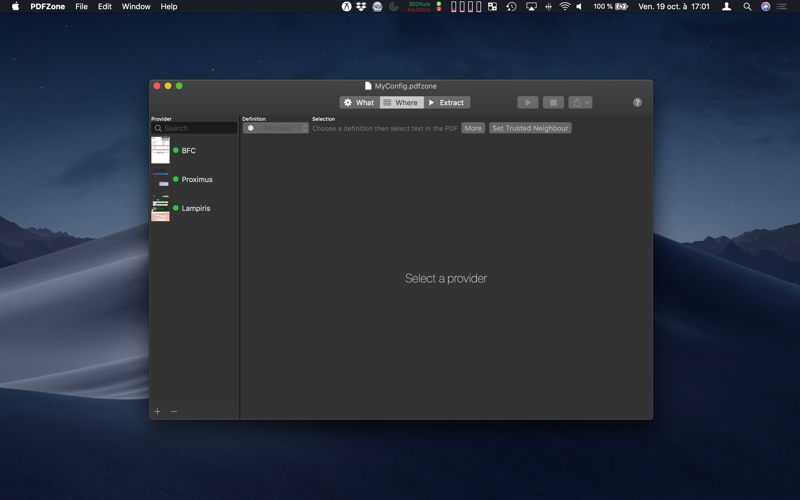This screenshot has height=500, width=800.
Task: Open the share dropdown in the toolbar
Action: coord(580,103)
